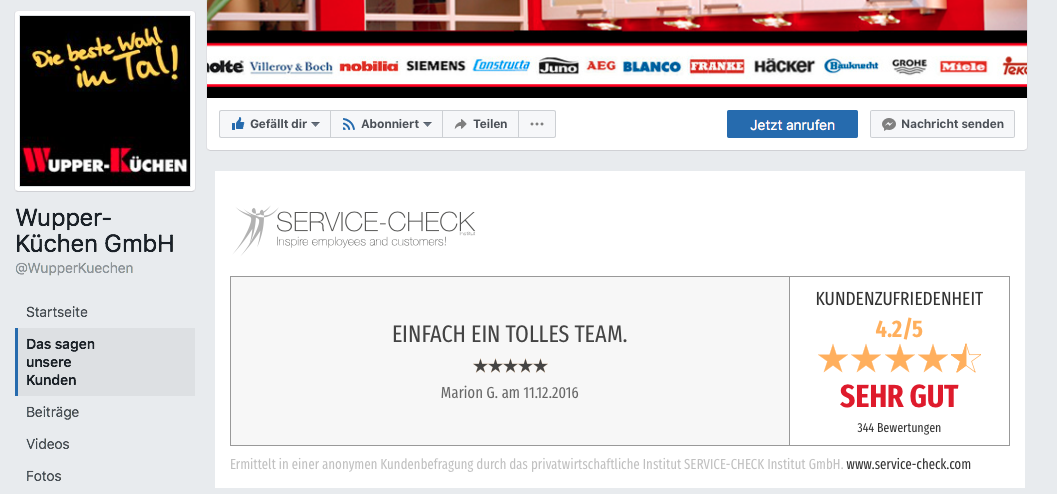The image size is (1057, 494).
Task: Open the www.service-check.com link
Action: [908, 465]
